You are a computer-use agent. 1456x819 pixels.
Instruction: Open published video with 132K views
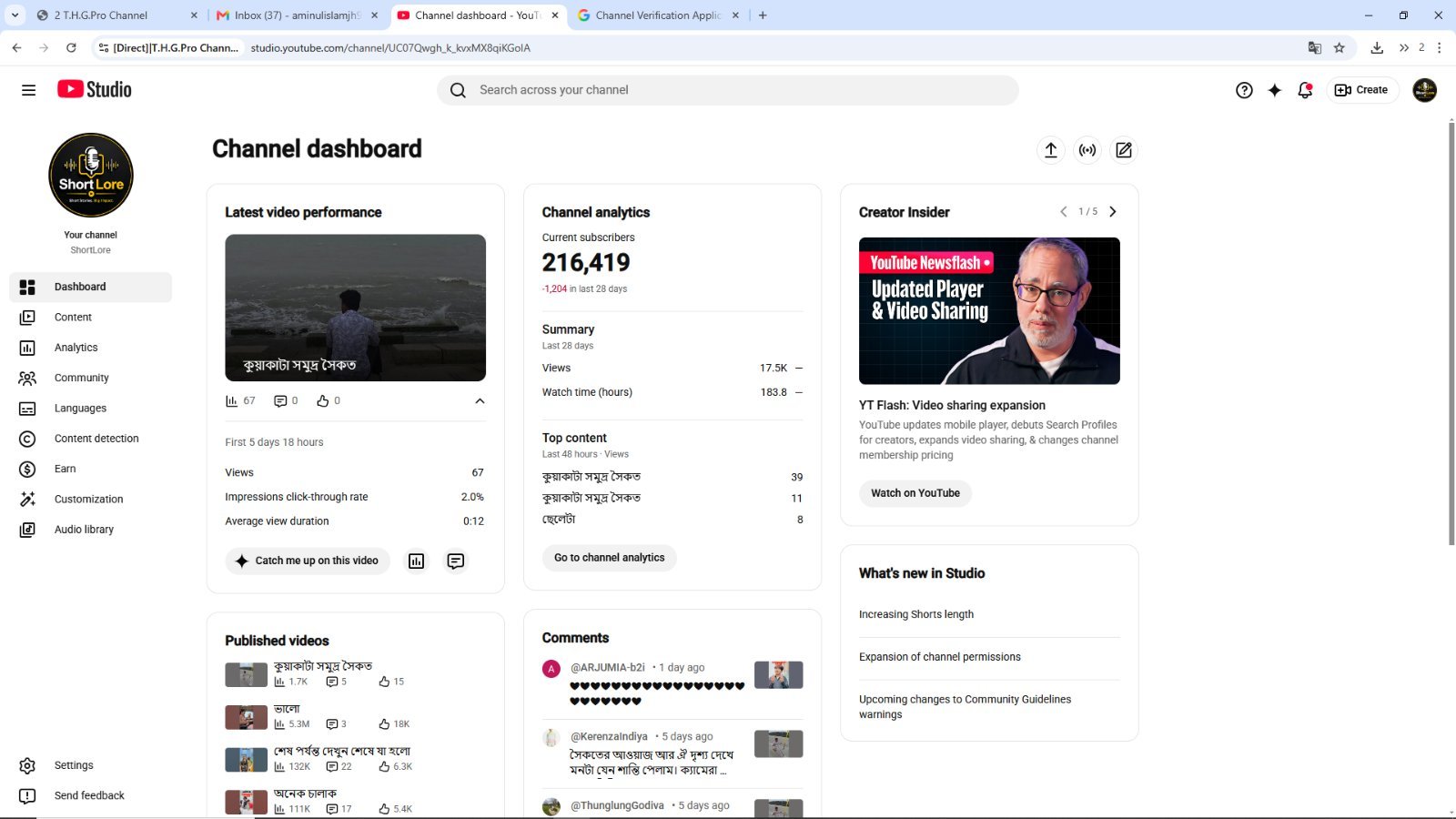tap(356, 760)
